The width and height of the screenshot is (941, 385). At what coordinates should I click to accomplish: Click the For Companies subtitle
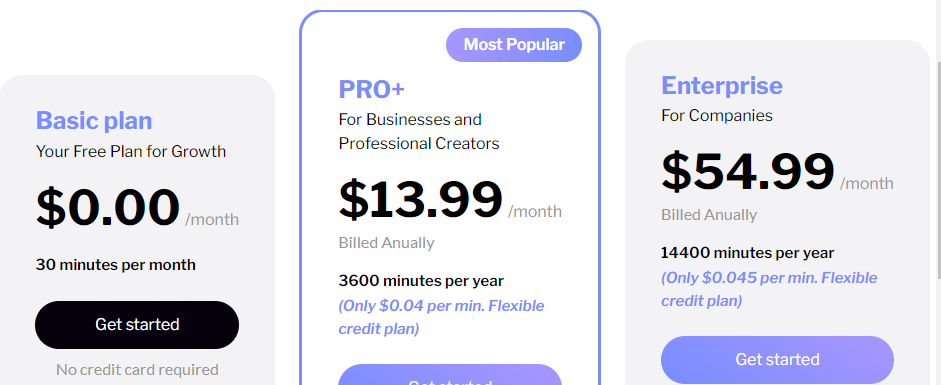coord(717,115)
